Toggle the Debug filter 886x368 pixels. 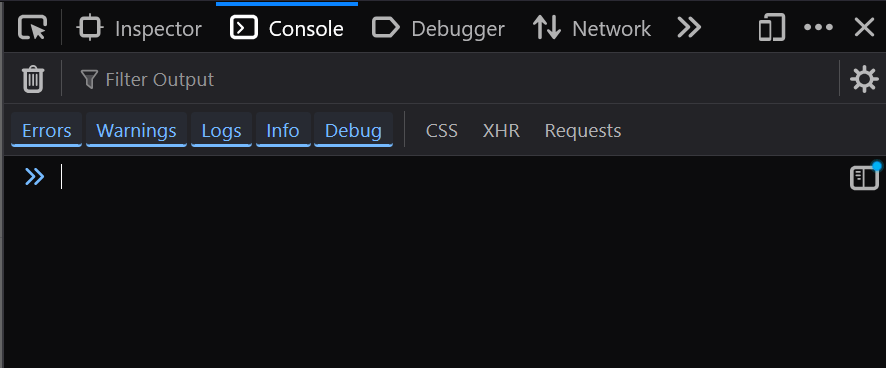[x=353, y=131]
